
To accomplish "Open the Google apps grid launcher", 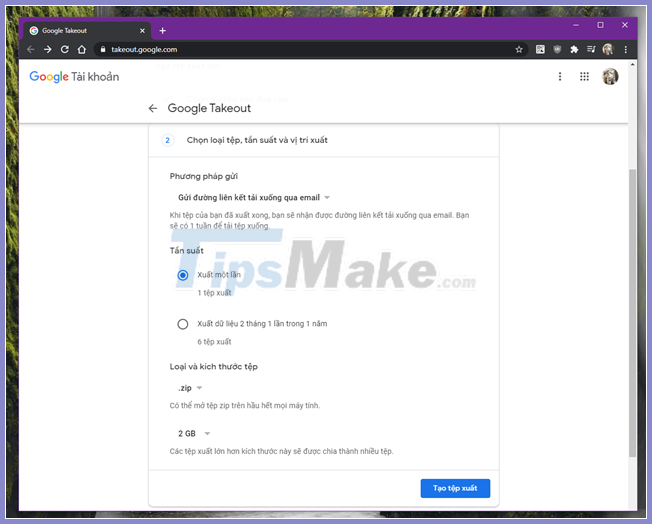I will click(x=584, y=77).
